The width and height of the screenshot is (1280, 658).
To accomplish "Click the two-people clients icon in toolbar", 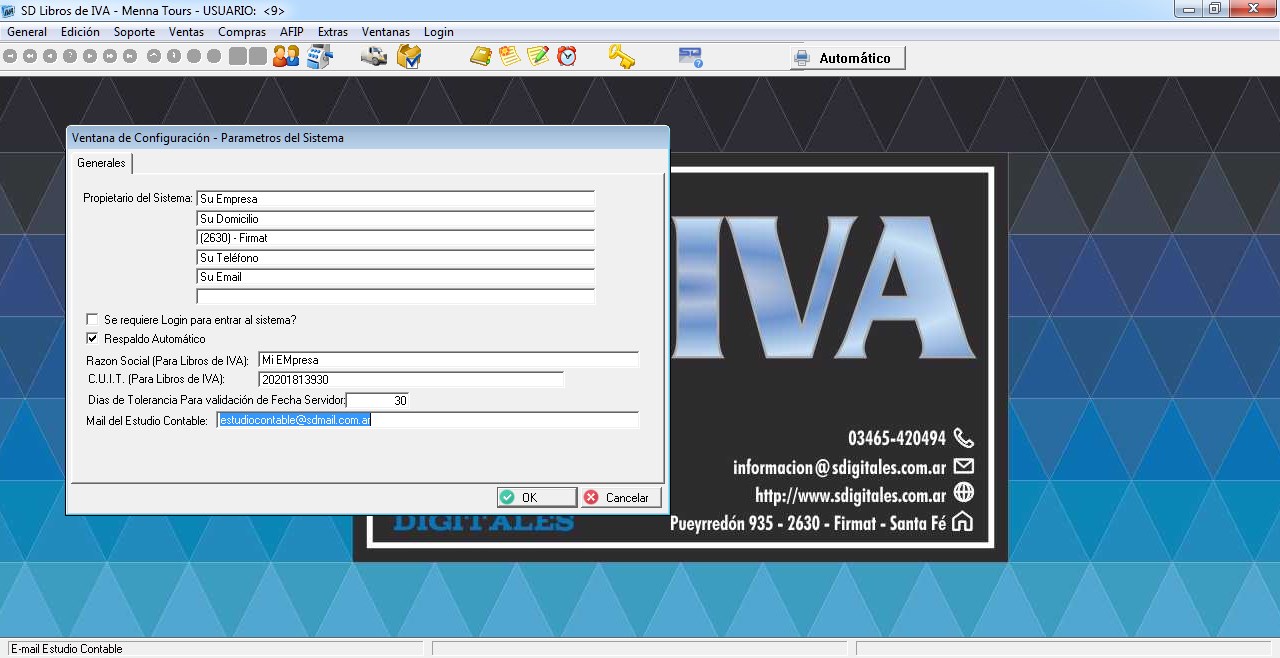I will coord(286,57).
